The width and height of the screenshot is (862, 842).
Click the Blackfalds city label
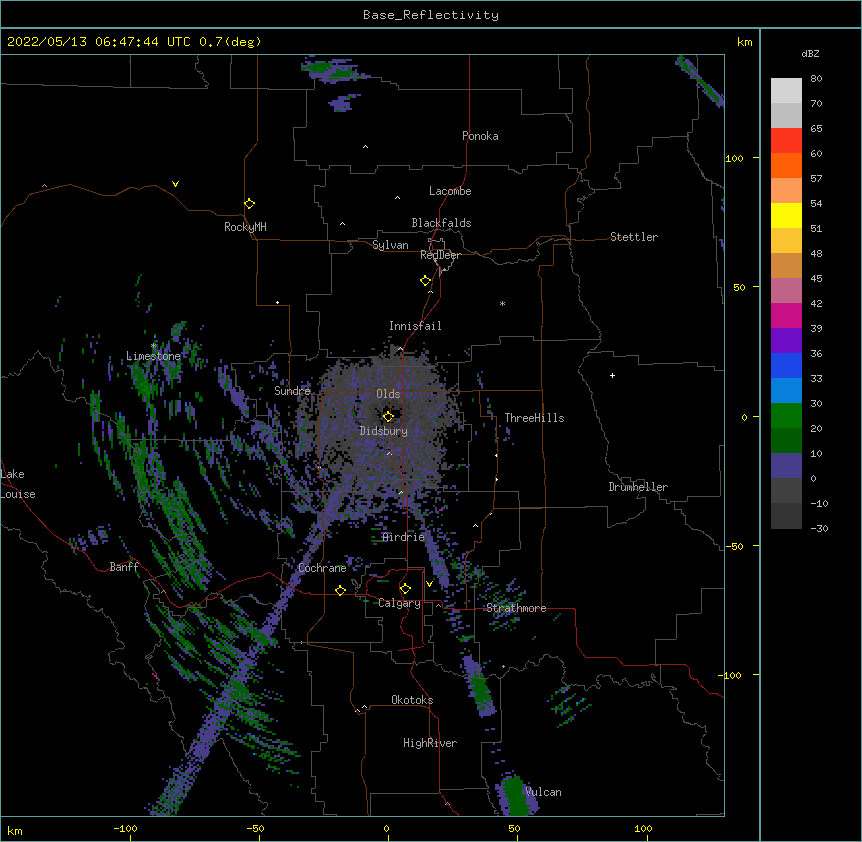tap(441, 223)
